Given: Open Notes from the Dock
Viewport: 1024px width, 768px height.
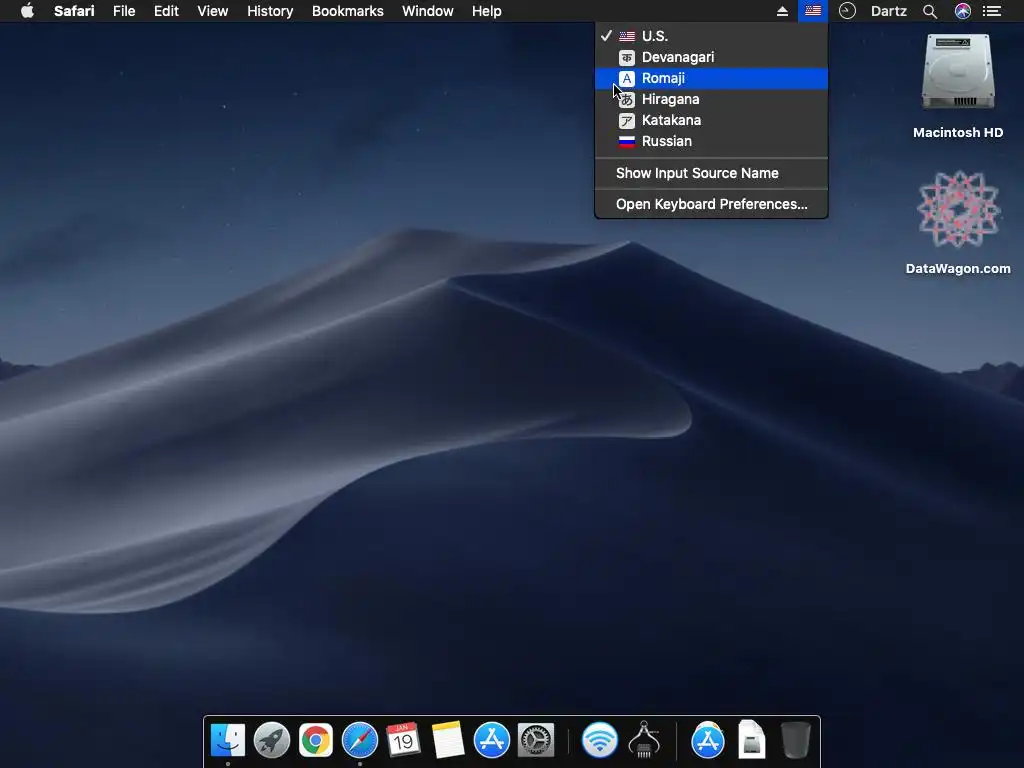Looking at the screenshot, I should tap(448, 740).
